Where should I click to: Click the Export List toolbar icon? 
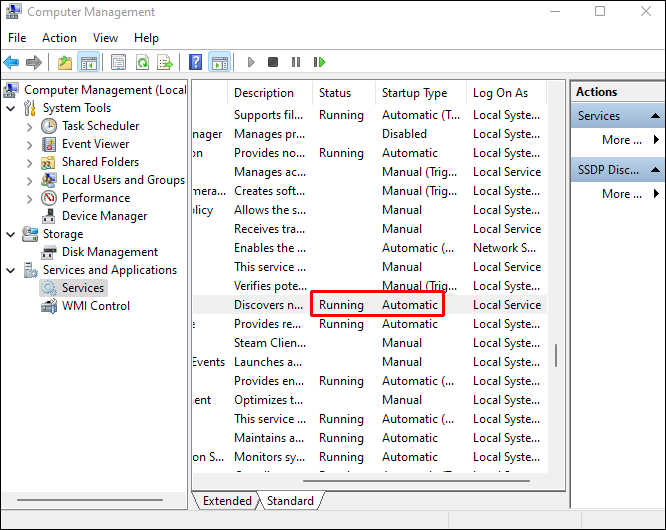(165, 63)
